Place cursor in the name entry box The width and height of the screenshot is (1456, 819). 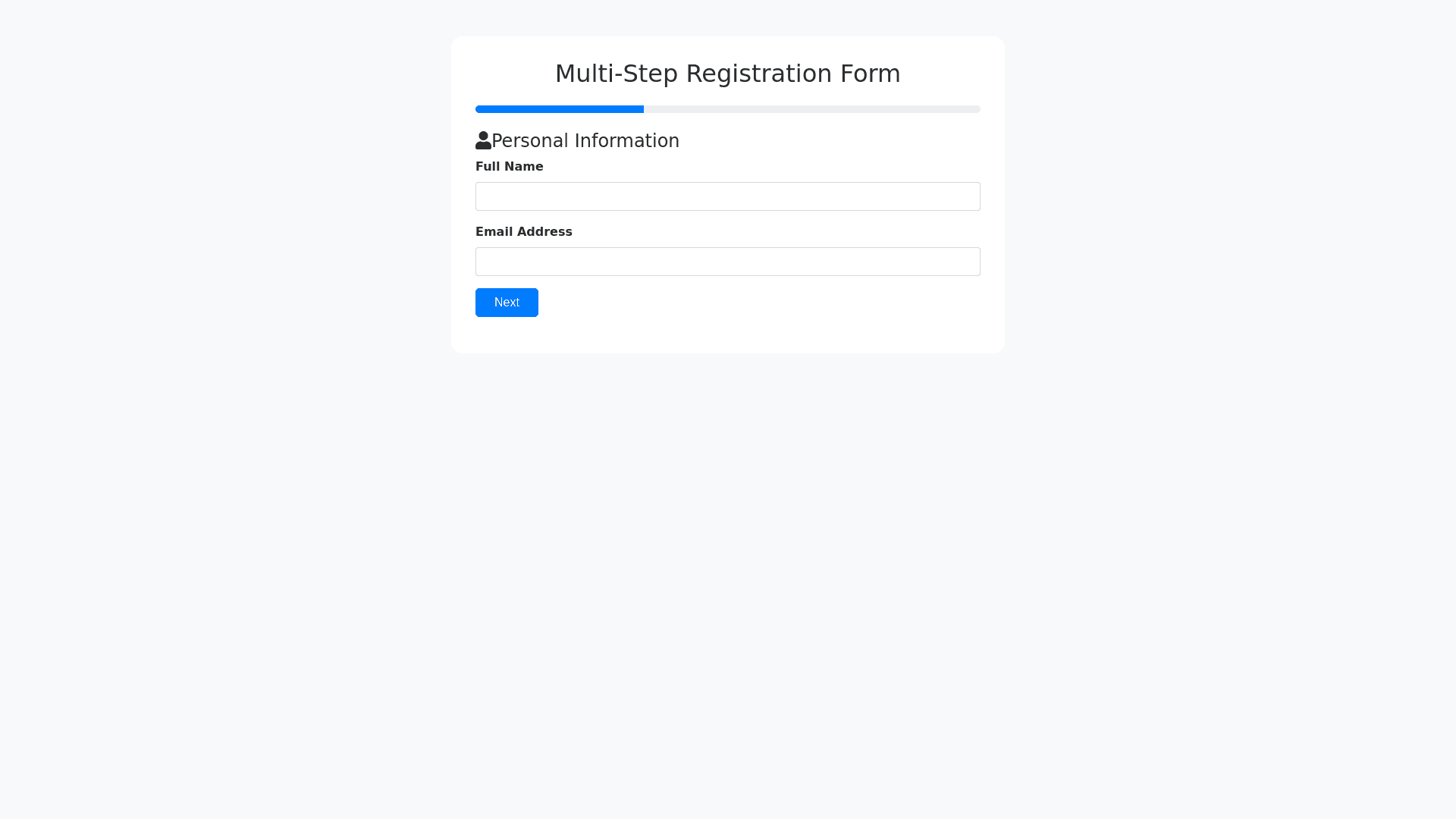point(727,196)
